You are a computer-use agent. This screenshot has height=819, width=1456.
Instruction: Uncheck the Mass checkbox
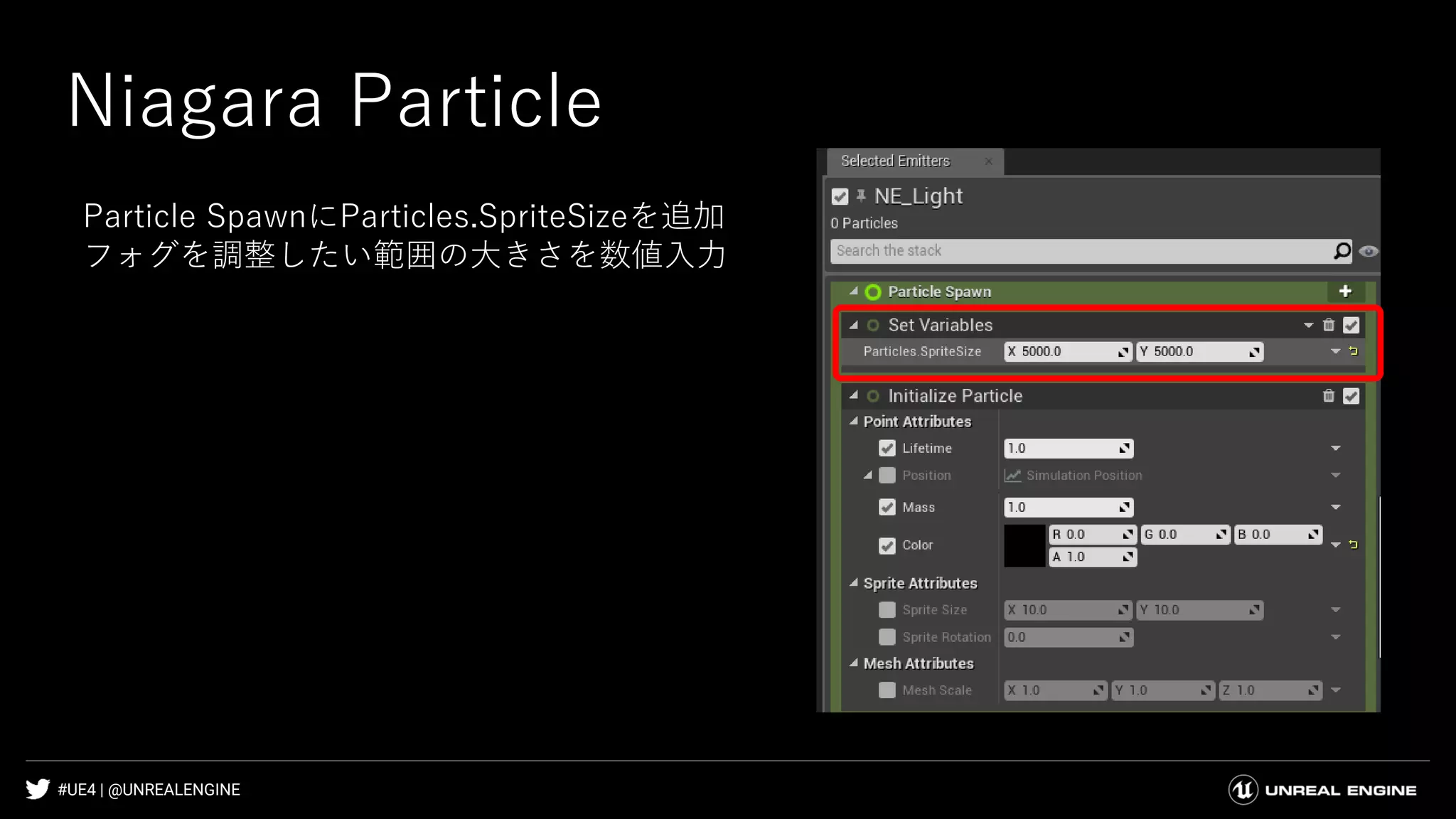887,507
